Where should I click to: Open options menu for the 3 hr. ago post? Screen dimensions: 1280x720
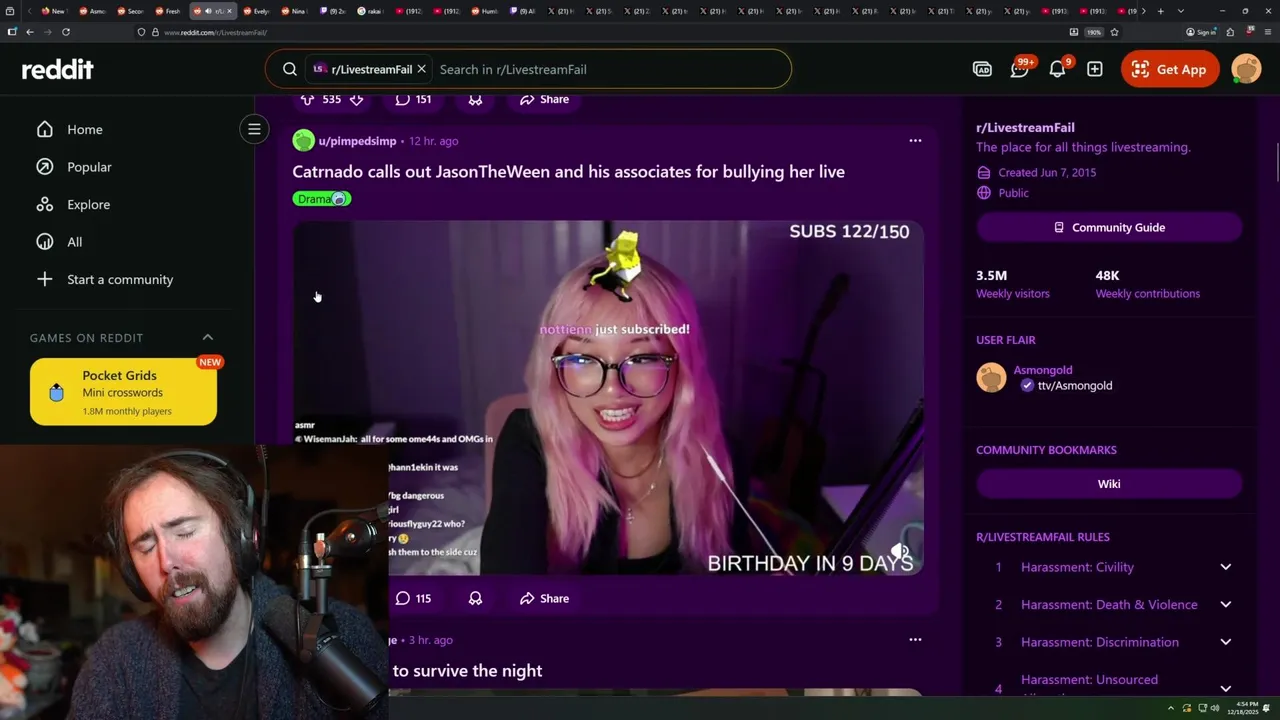(915, 640)
